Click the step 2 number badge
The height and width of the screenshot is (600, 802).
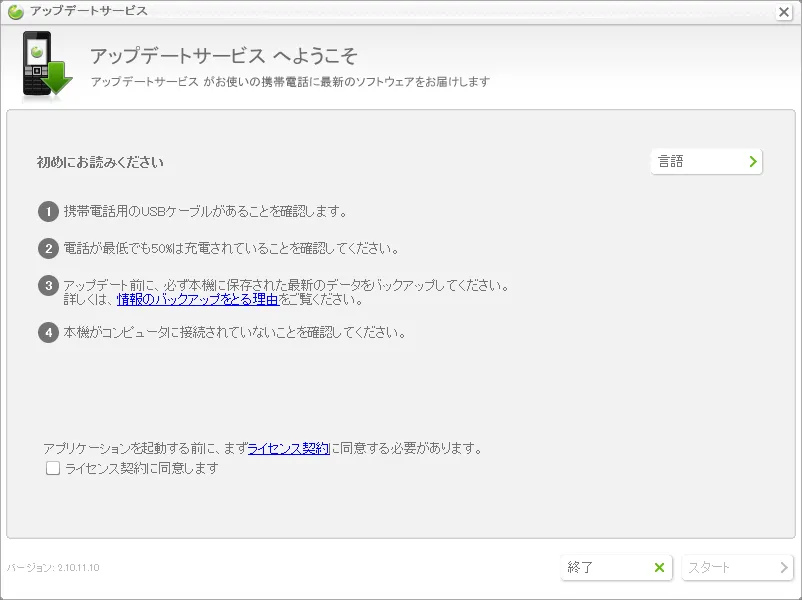(48, 249)
